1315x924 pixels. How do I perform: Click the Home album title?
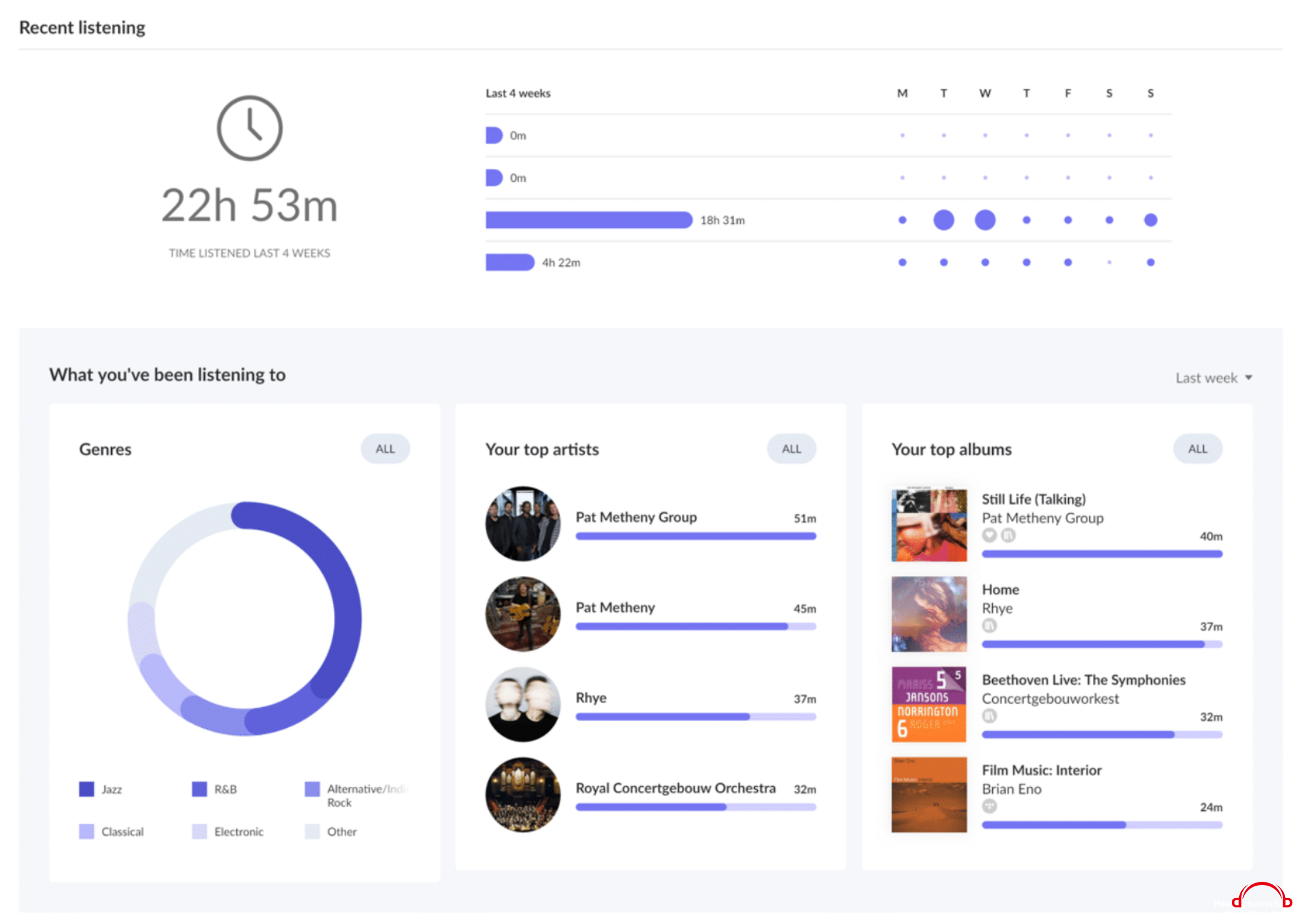tap(1000, 589)
